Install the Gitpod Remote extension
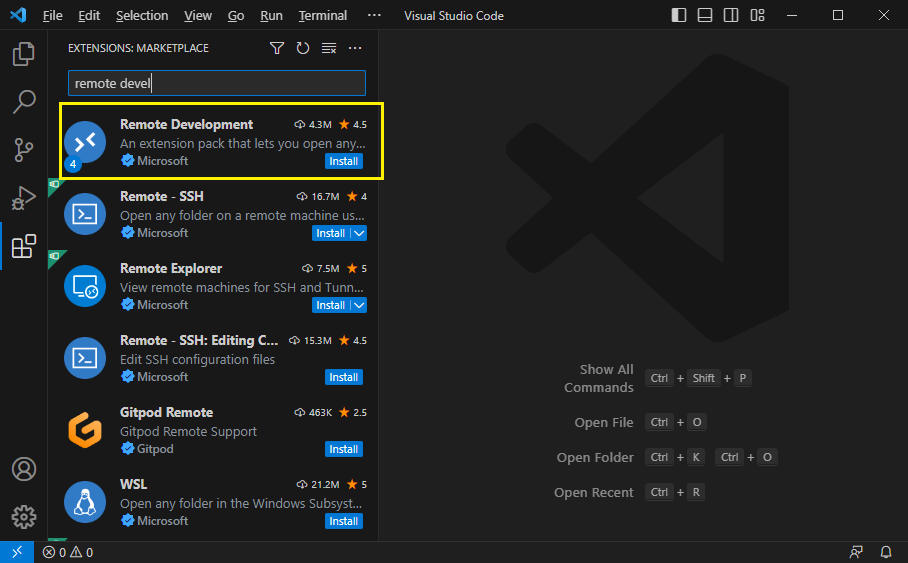The image size is (908, 563). [x=344, y=449]
